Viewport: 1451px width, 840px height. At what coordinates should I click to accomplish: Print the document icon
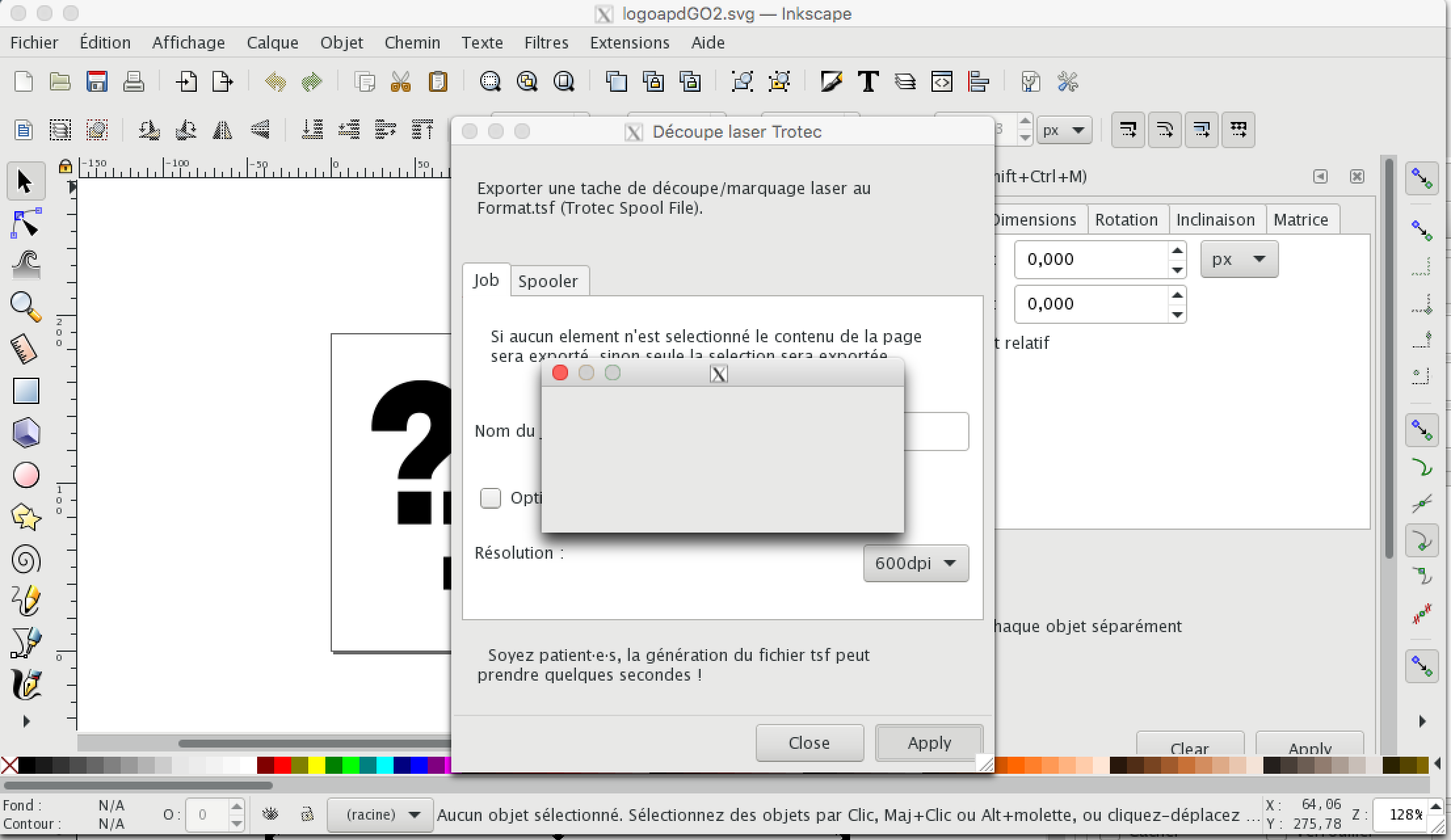133,82
